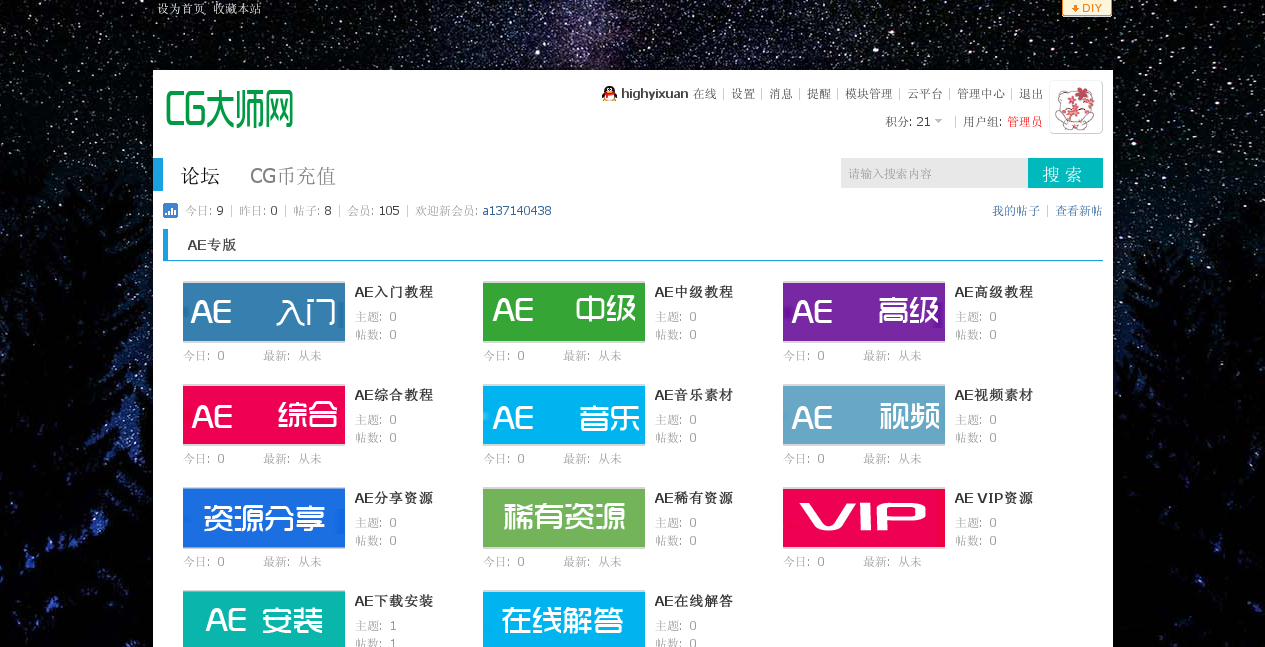The width and height of the screenshot is (1265, 647).
Task: Open the pink VIP banner icon
Action: tap(864, 518)
